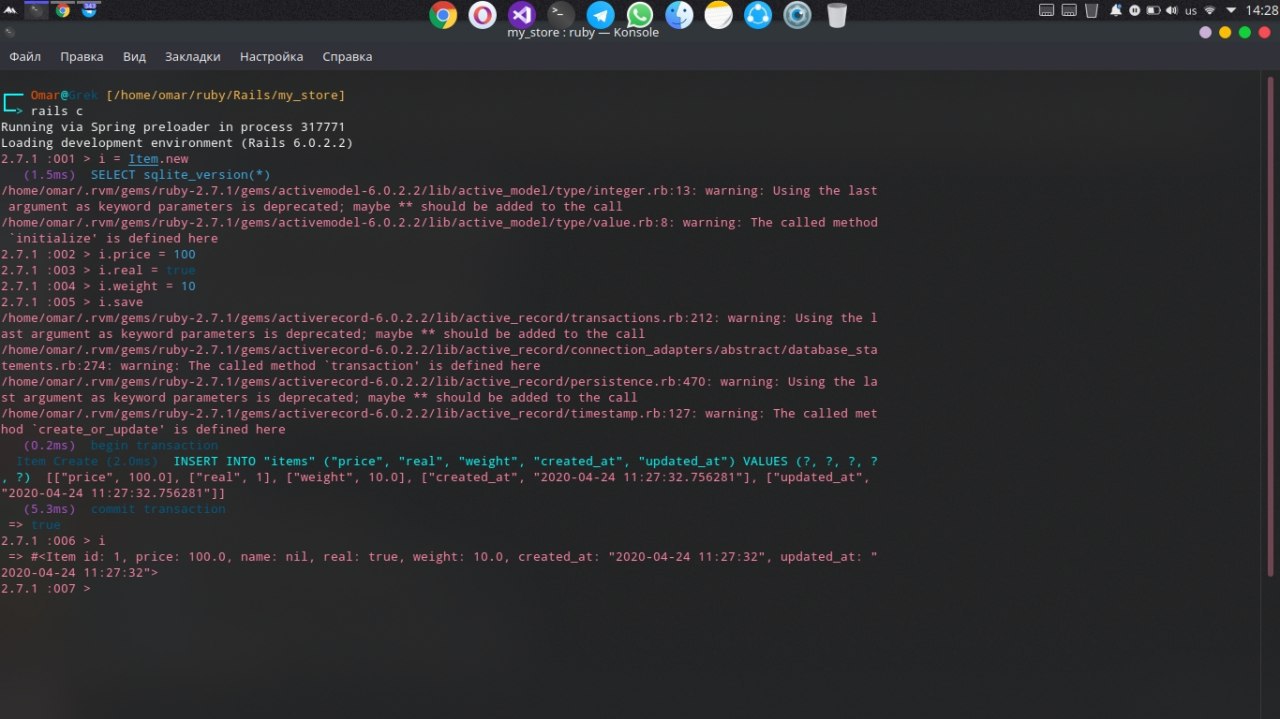The image size is (1280, 719).
Task: Click the 'i.weight = 10' line
Action: coord(98,287)
